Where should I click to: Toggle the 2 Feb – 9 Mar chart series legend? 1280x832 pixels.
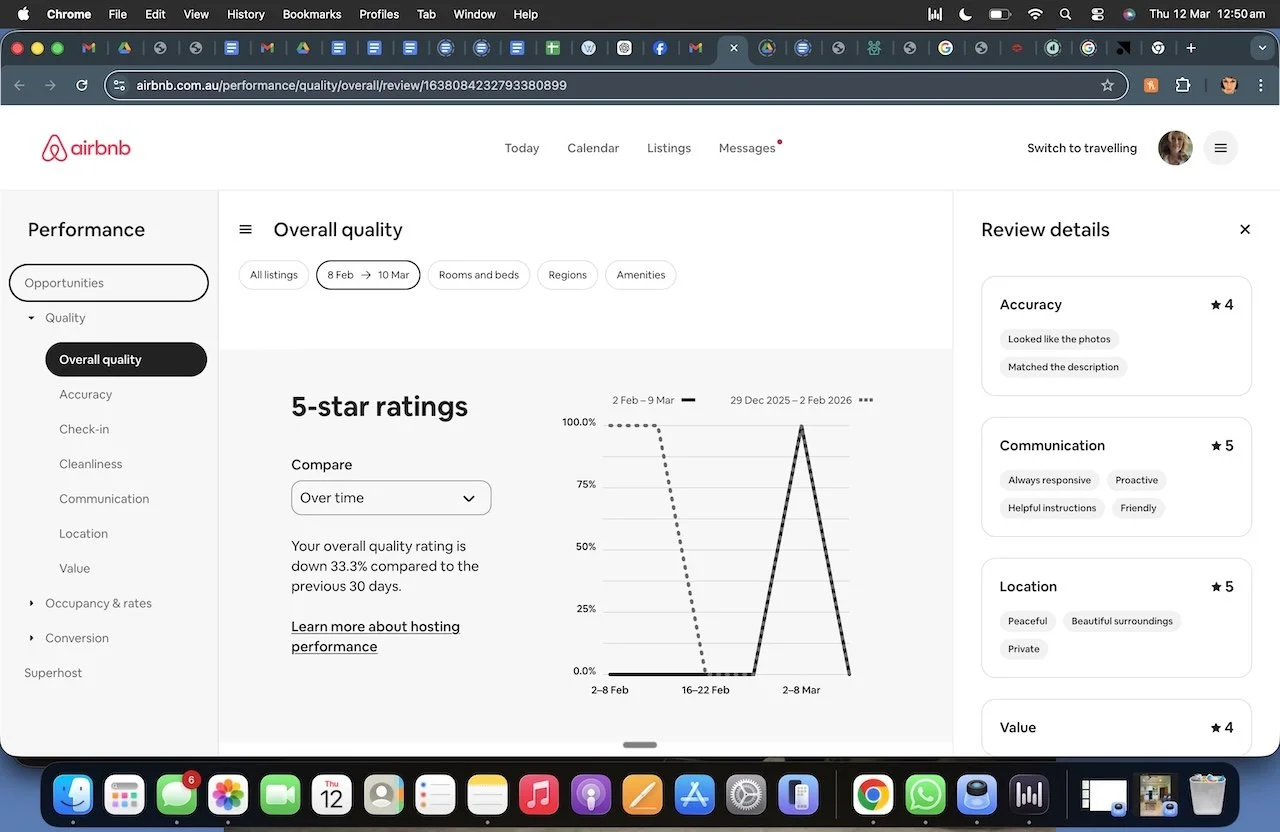click(x=648, y=399)
